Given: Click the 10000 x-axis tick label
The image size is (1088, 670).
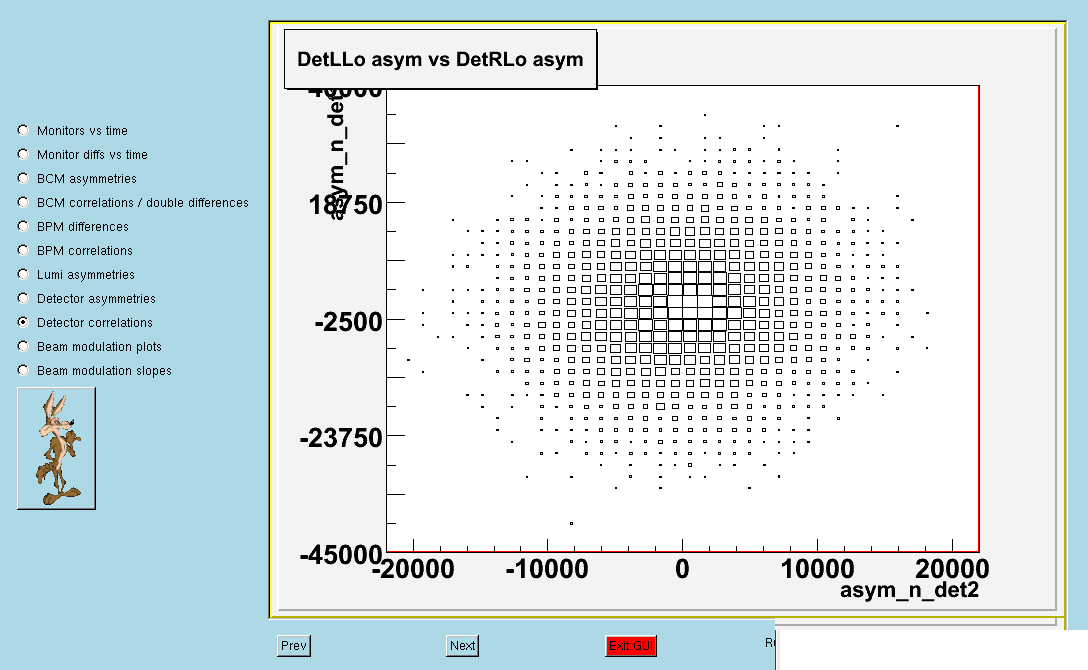Looking at the screenshot, I should point(817,569).
